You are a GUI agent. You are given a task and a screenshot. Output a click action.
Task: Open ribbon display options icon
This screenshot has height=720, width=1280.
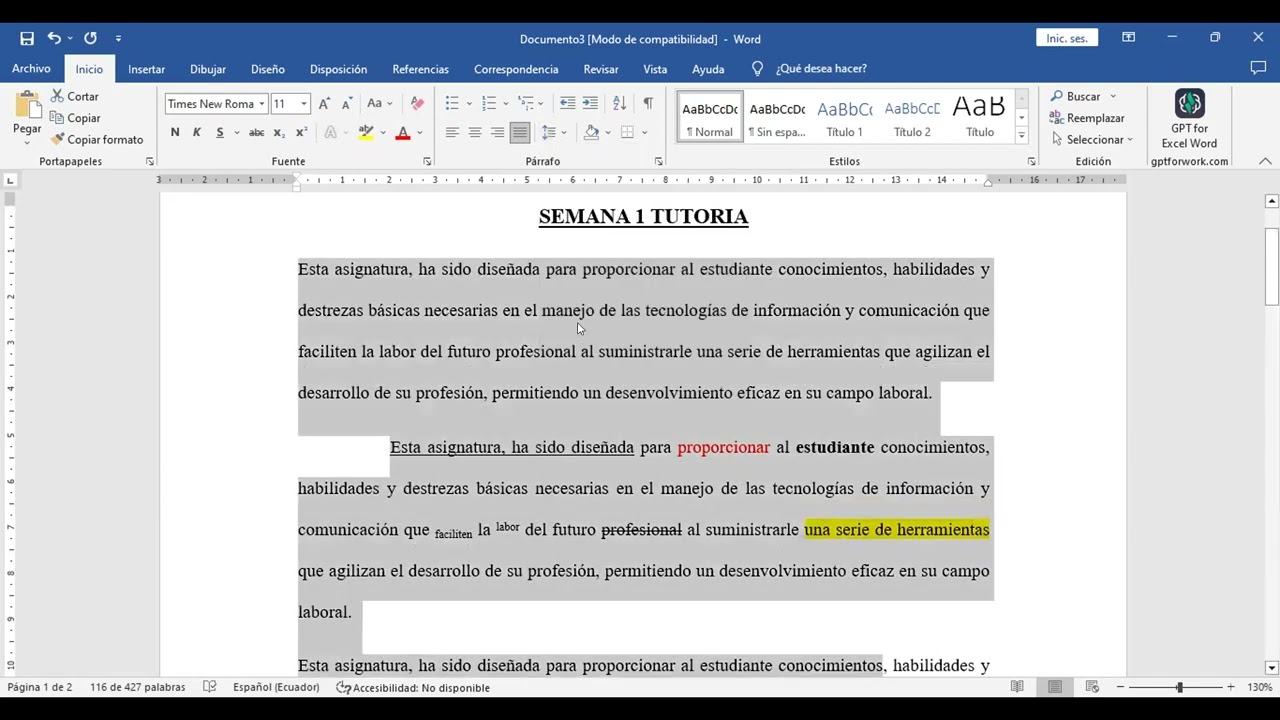pyautogui.click(x=1128, y=38)
